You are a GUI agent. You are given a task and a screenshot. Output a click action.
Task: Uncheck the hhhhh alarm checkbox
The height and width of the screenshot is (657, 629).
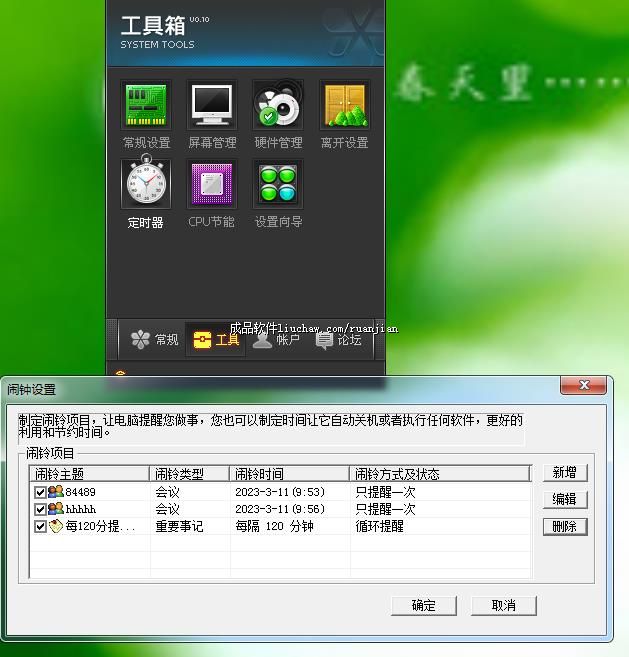click(40, 509)
